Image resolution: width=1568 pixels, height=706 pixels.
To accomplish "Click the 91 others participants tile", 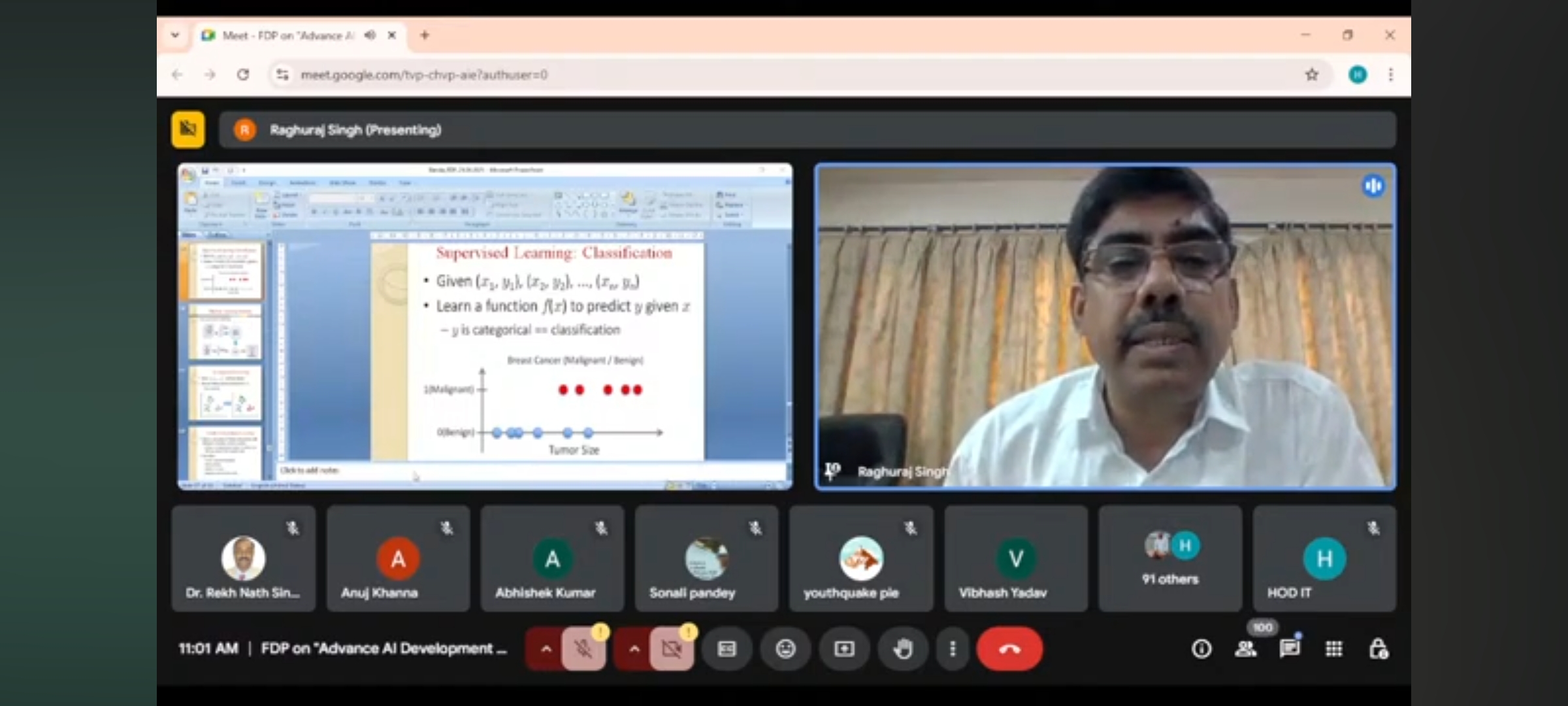I will pos(1169,558).
